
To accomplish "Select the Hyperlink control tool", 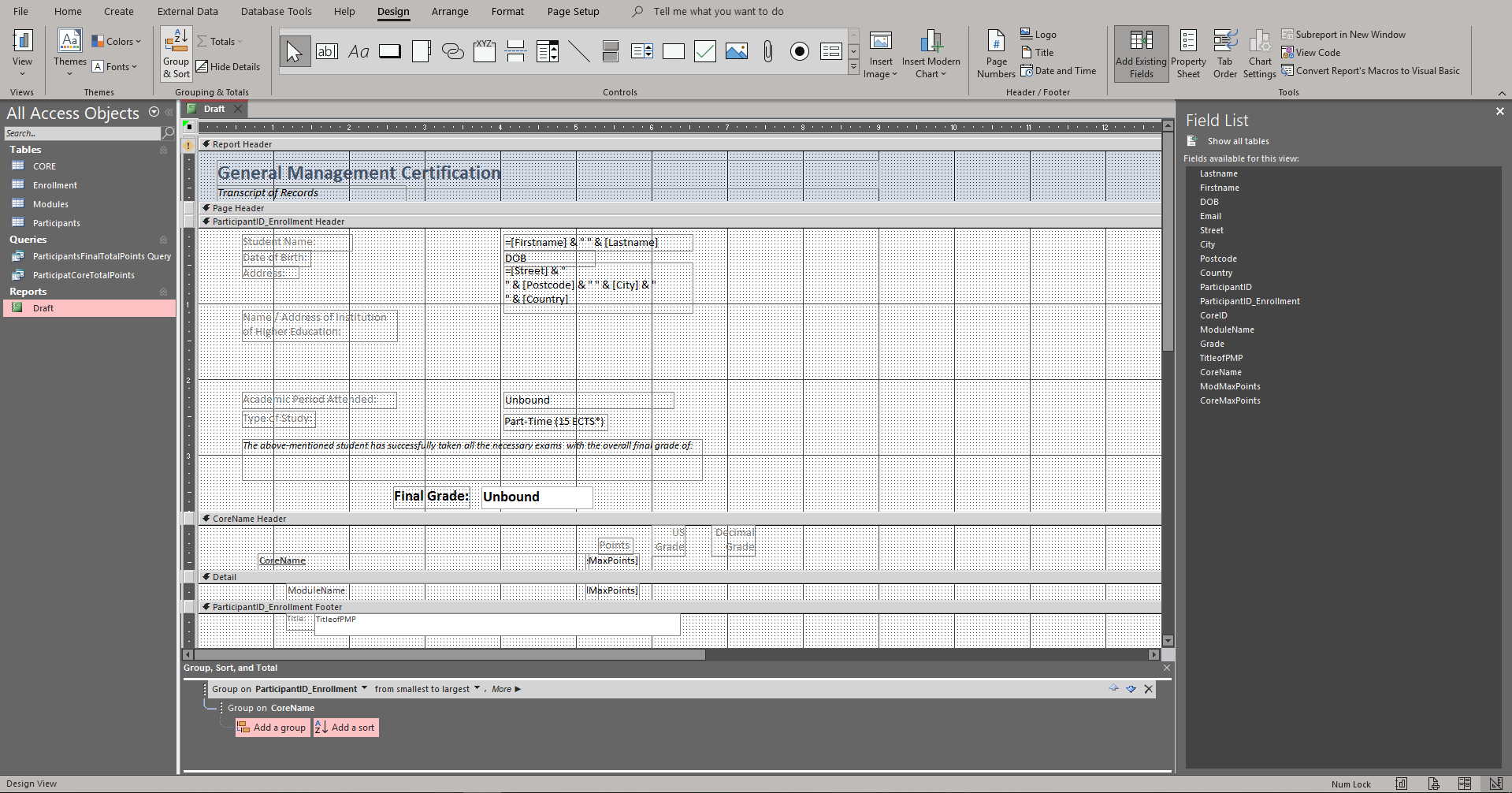I will [x=453, y=52].
